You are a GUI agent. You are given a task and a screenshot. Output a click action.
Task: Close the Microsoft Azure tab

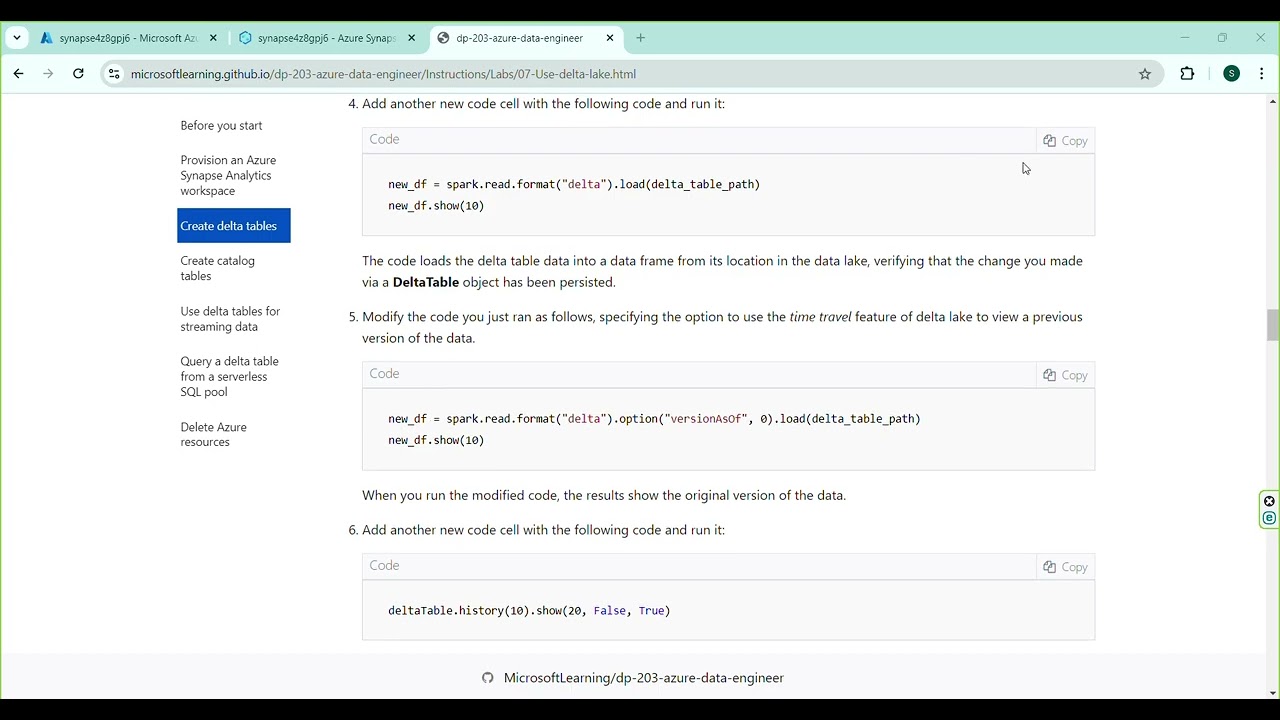pyautogui.click(x=213, y=38)
